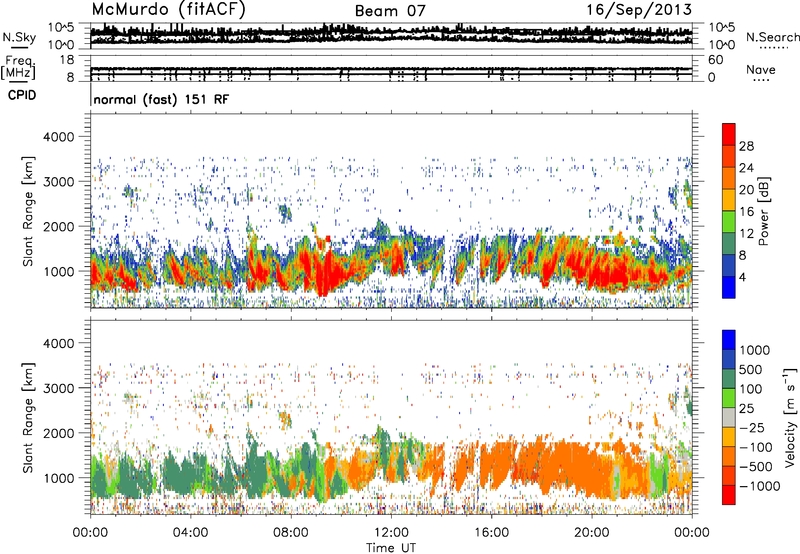Click the 12:00 time tick label
This screenshot has height=554, width=800.
coord(391,533)
